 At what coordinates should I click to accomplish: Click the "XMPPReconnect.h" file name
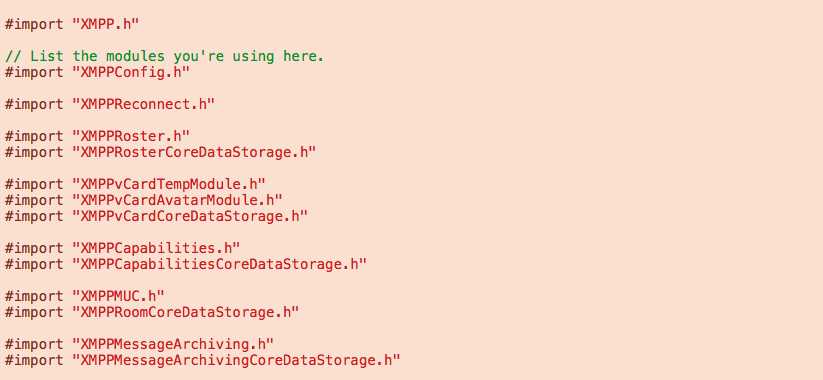click(144, 104)
